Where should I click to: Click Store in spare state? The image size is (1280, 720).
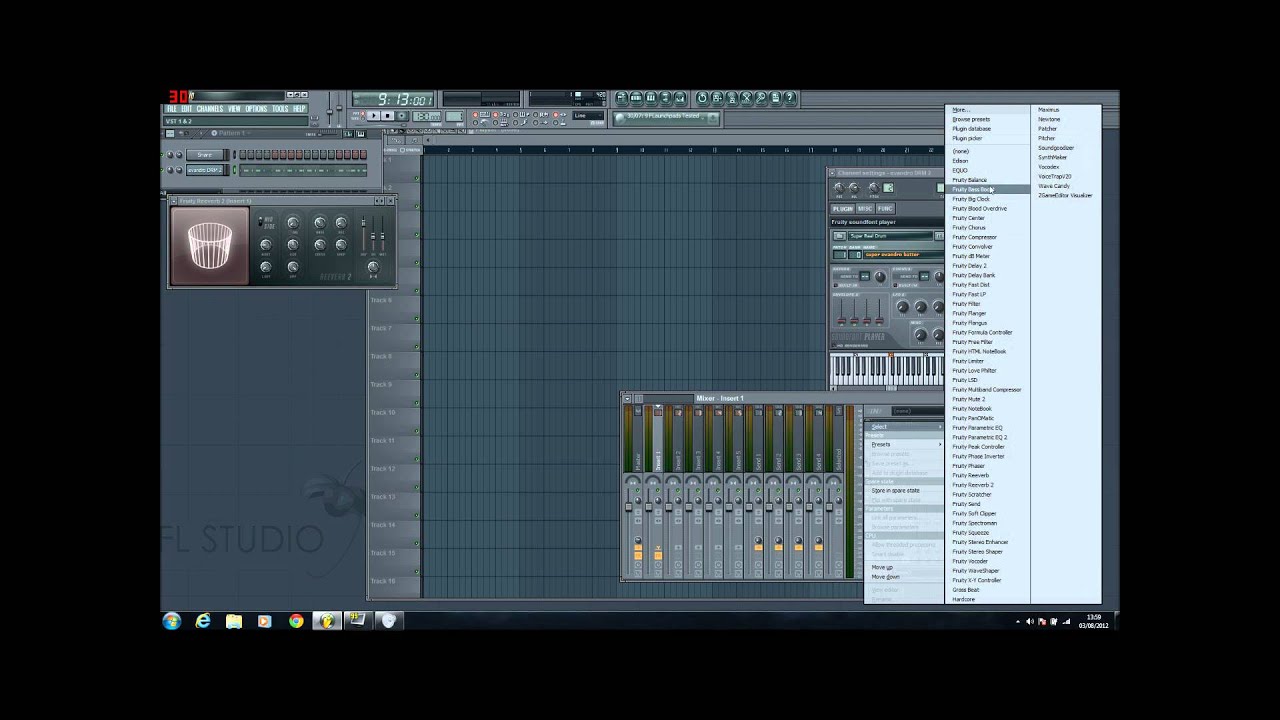(904, 490)
